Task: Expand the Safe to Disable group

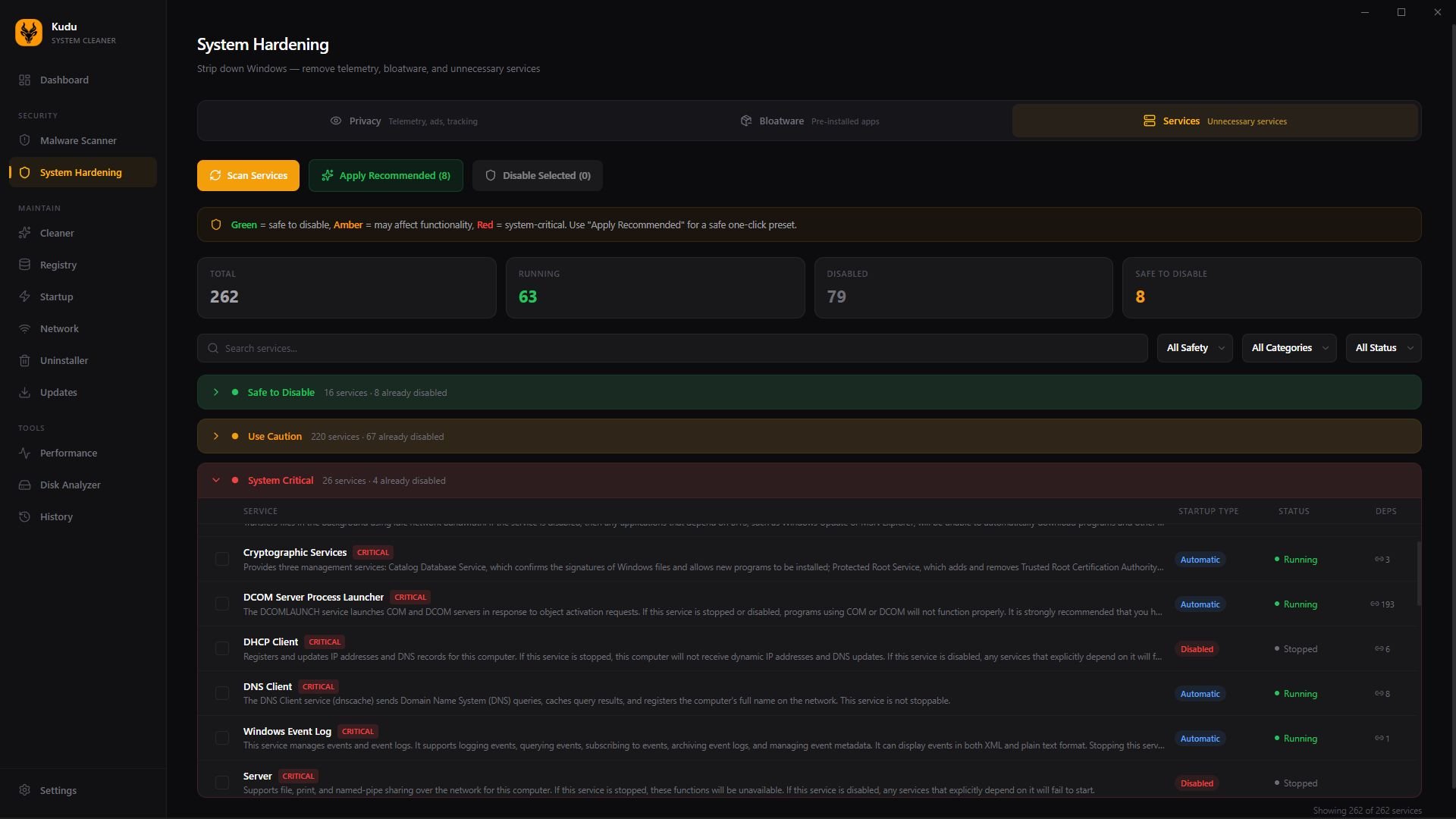Action: (809, 393)
